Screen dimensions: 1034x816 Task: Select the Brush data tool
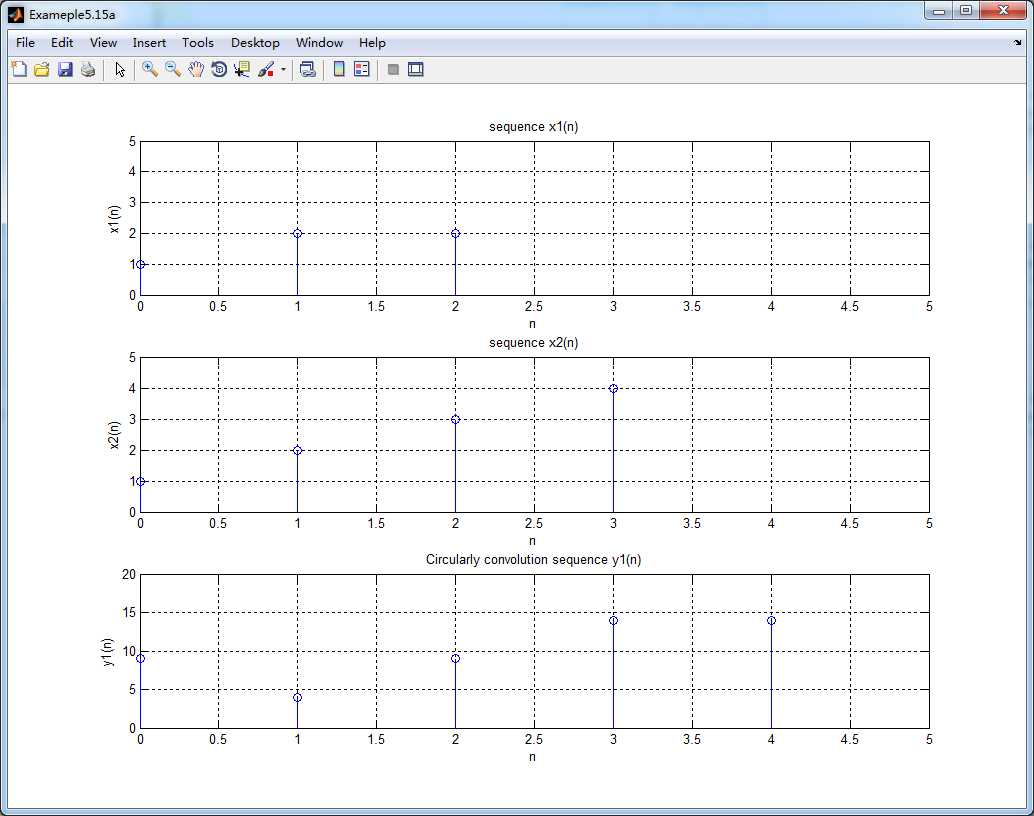[x=266, y=69]
